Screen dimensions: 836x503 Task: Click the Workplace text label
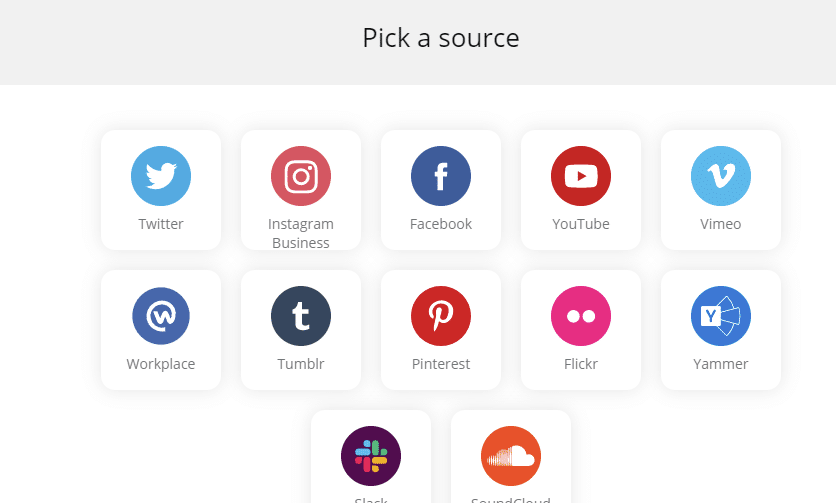click(161, 364)
